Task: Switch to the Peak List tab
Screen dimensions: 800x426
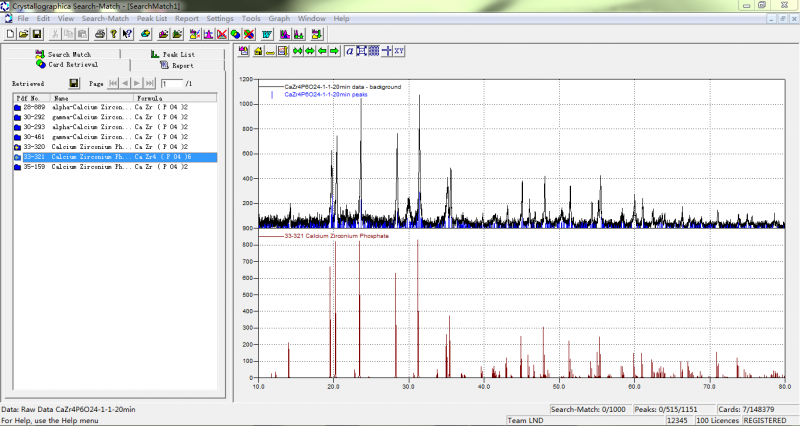Action: click(176, 54)
